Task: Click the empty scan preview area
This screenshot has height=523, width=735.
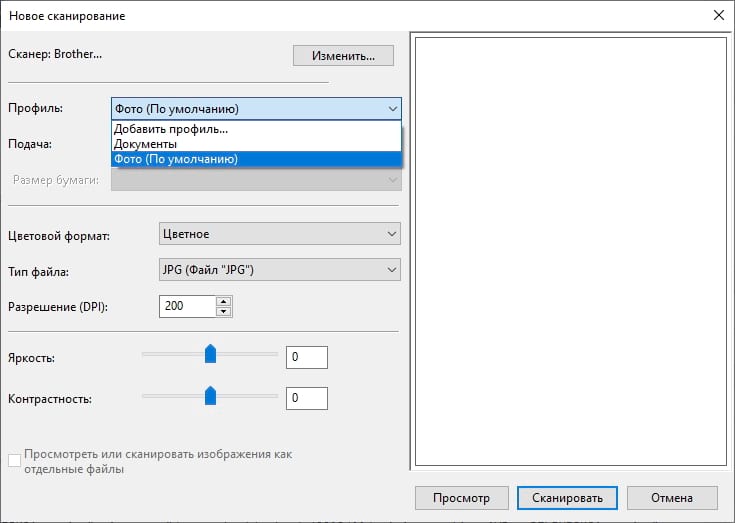Action: tap(569, 250)
